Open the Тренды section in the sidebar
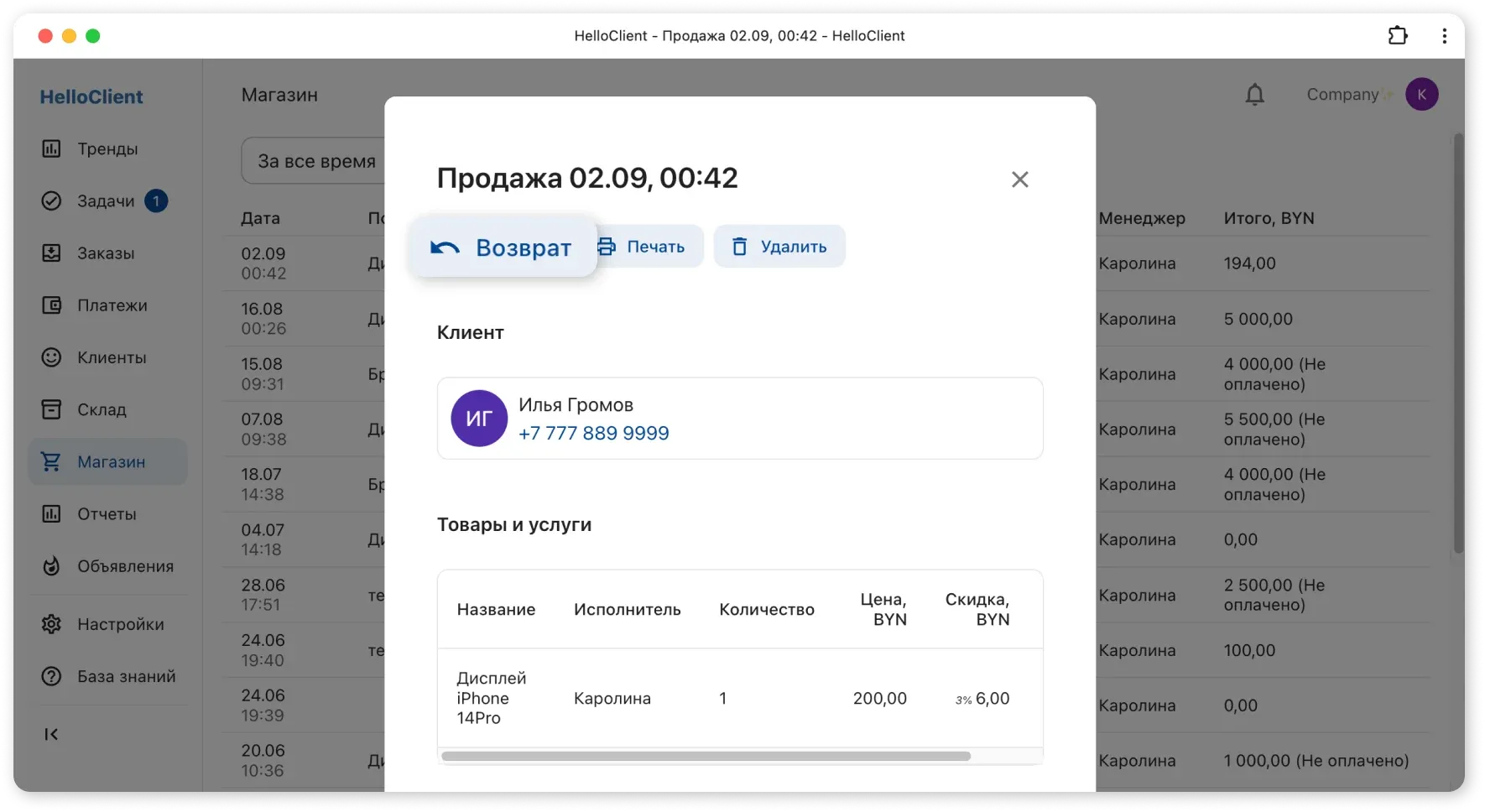 coord(107,148)
